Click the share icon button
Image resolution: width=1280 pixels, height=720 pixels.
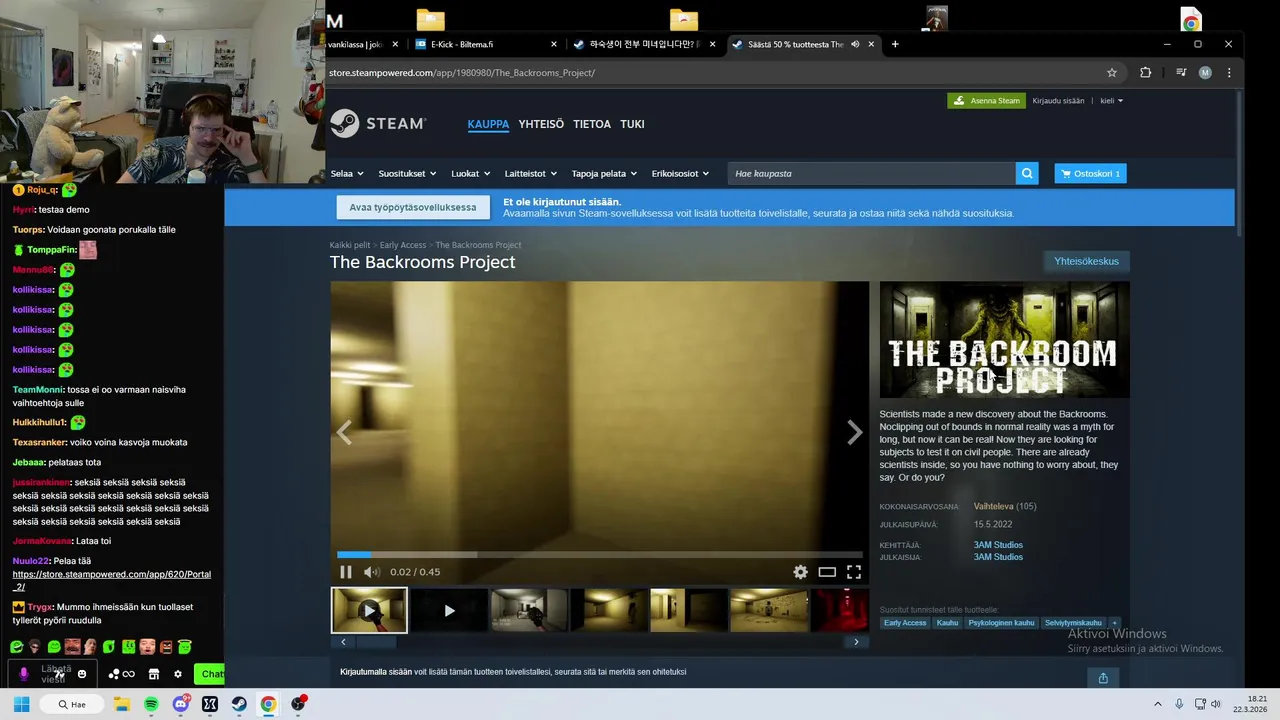(x=1103, y=678)
